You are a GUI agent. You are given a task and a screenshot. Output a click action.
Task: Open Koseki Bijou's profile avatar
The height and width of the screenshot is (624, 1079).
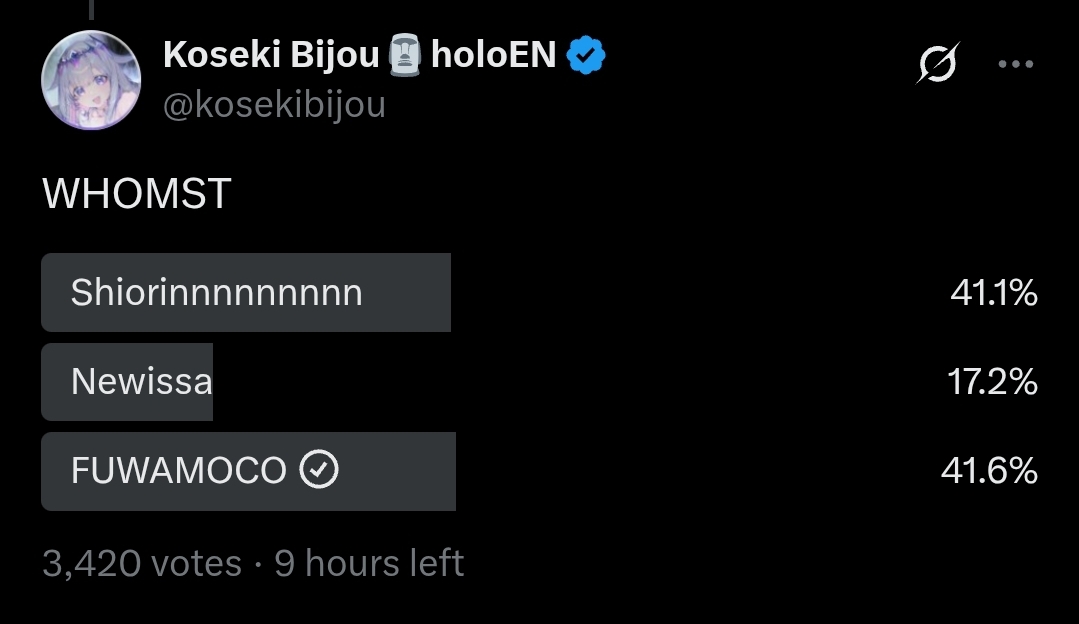point(91,80)
